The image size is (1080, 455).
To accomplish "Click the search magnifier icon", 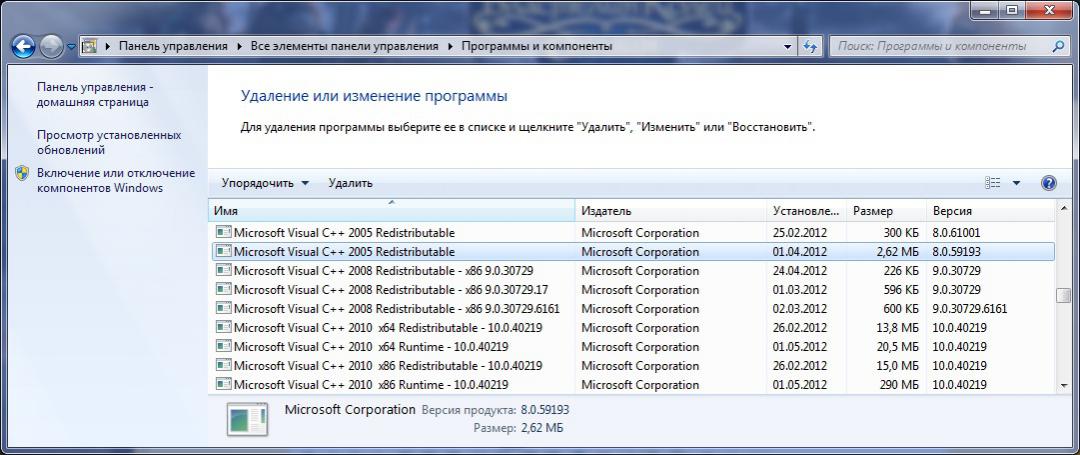I will pos(1059,46).
